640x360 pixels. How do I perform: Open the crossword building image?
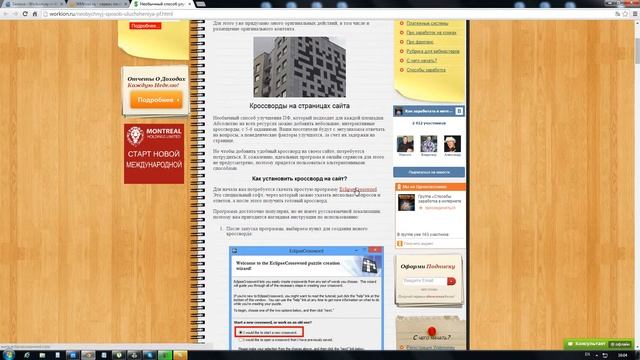[300, 67]
